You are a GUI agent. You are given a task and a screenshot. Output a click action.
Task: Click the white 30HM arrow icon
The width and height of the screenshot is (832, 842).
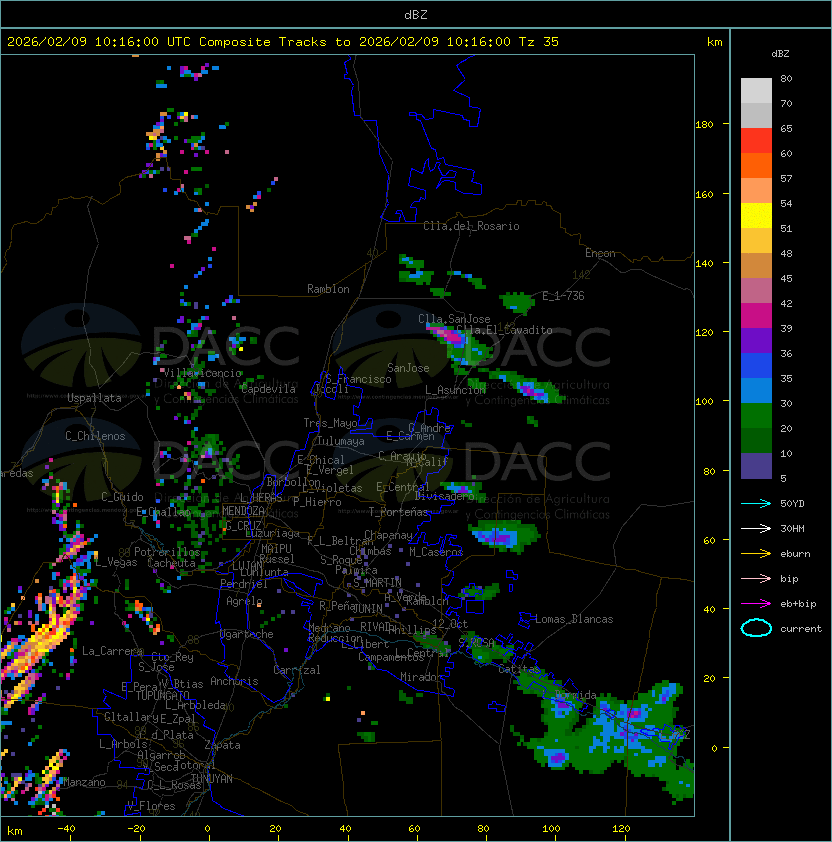(x=756, y=528)
